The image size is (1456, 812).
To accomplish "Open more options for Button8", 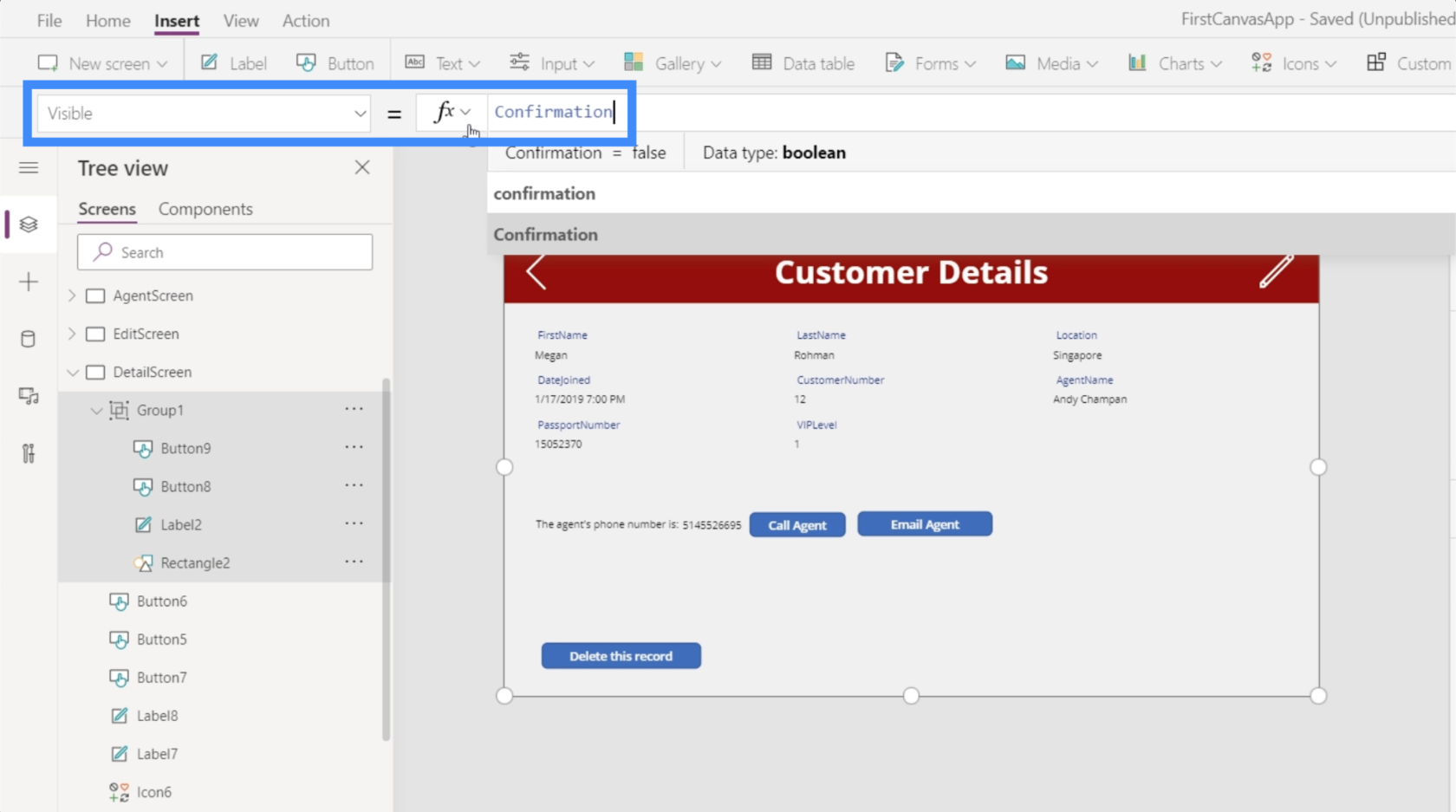I will tap(354, 485).
